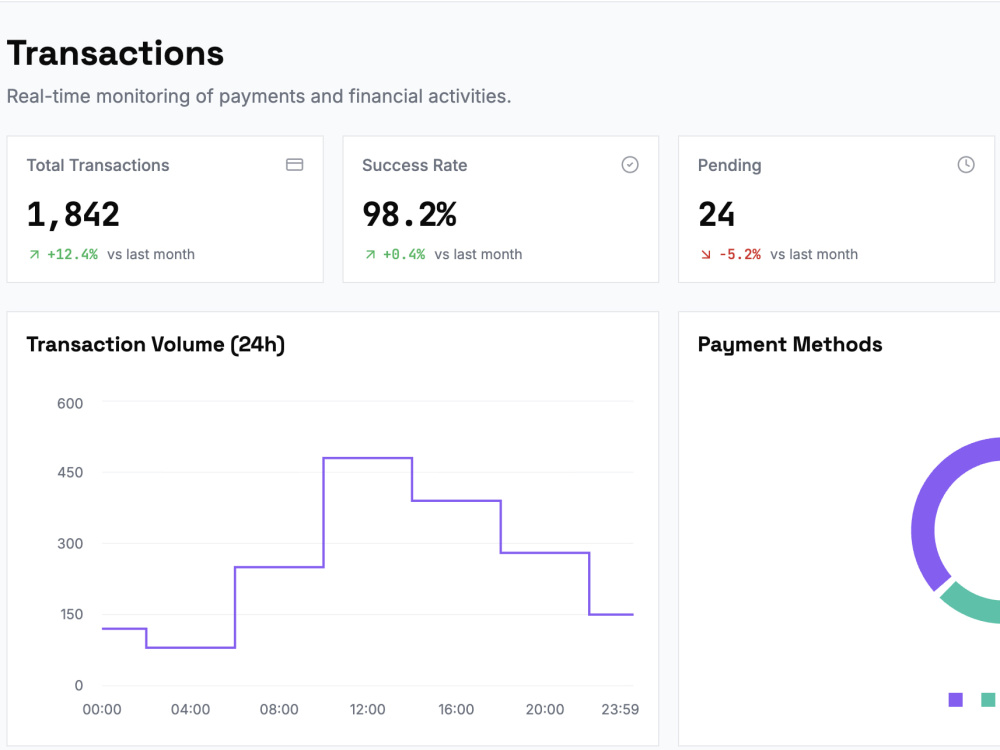Click the green legend square under Payment Methods
This screenshot has width=1000, height=750.
point(988,700)
